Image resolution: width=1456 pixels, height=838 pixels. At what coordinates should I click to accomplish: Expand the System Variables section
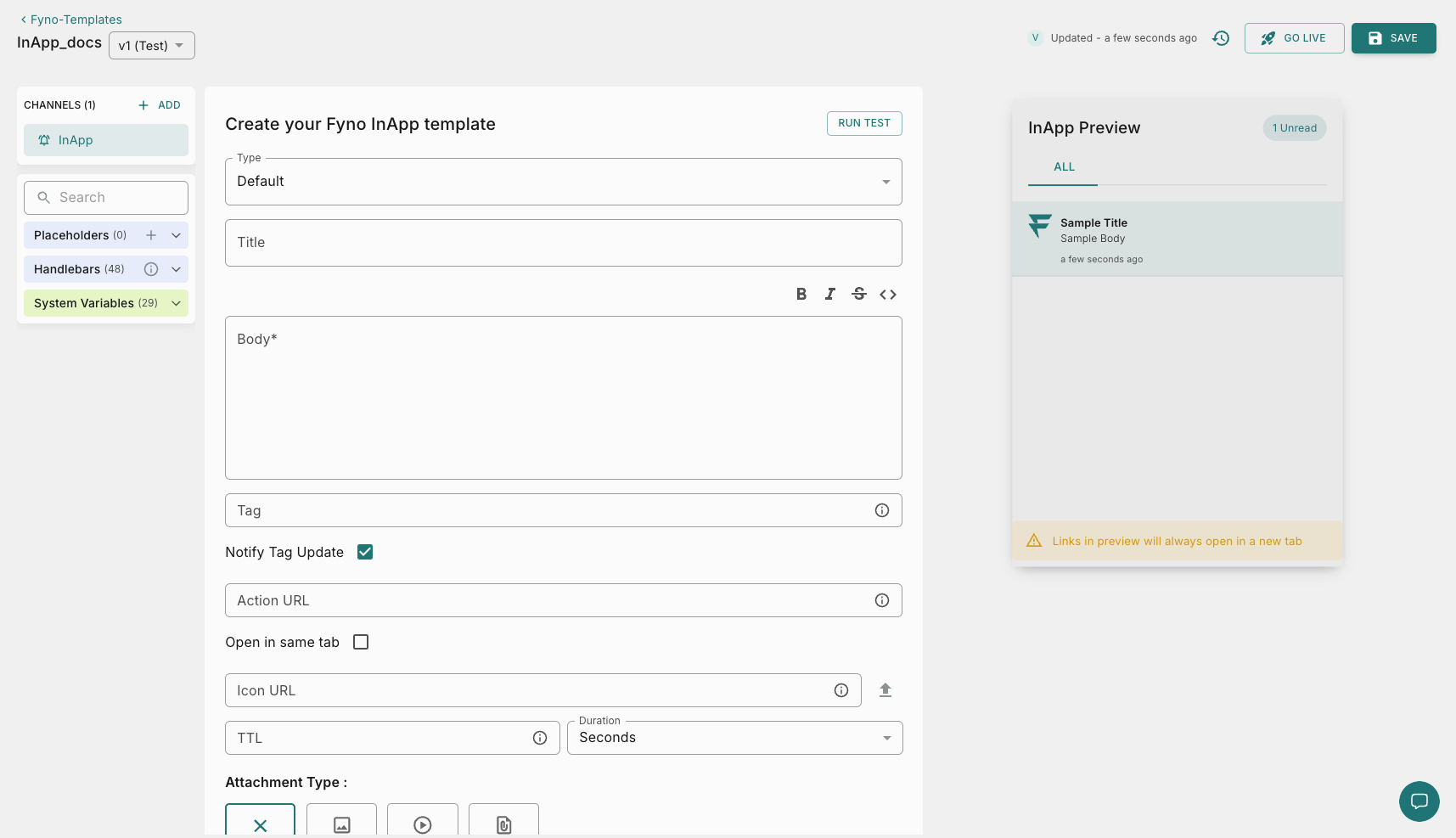pyautogui.click(x=176, y=303)
